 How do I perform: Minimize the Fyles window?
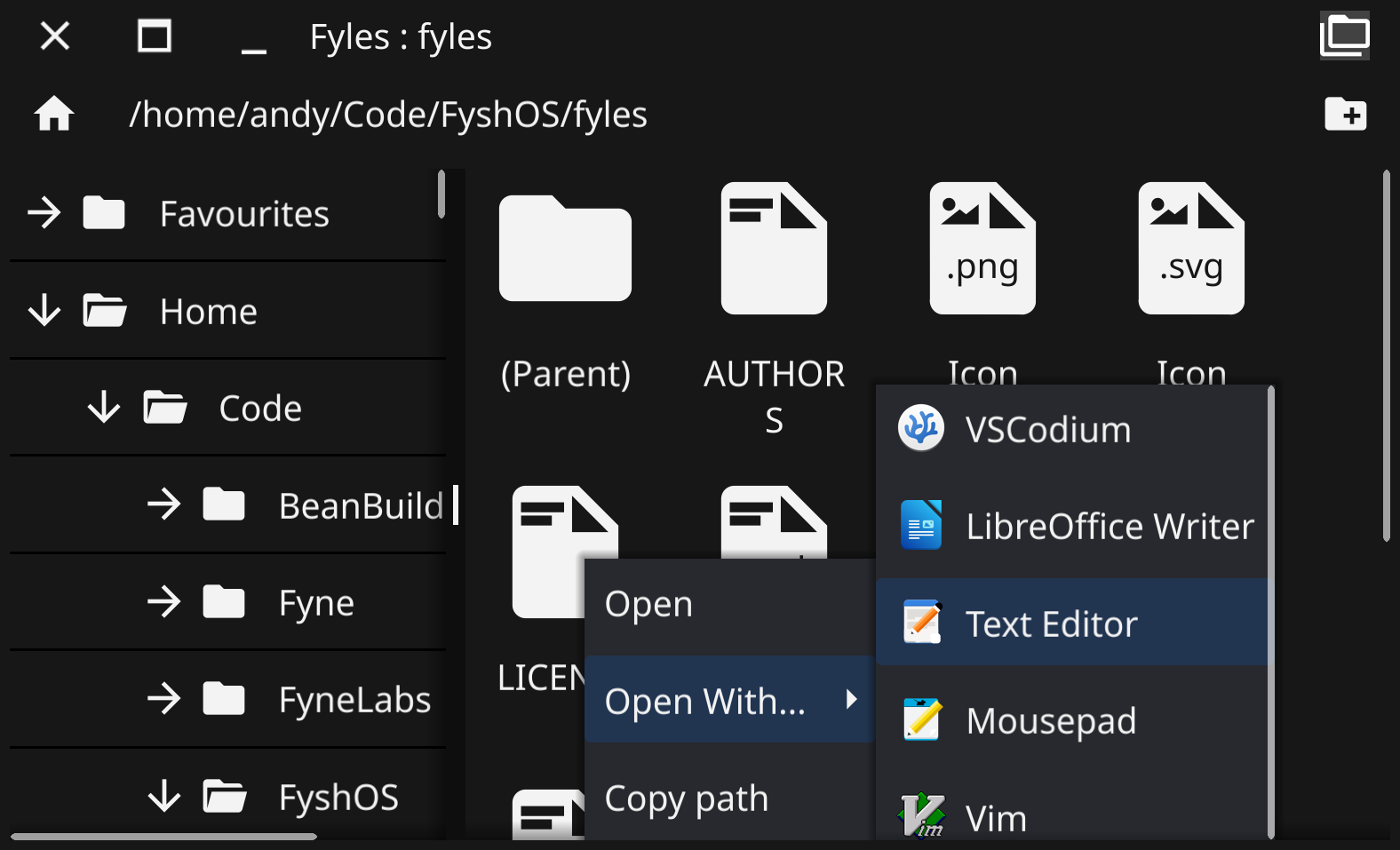point(254,51)
